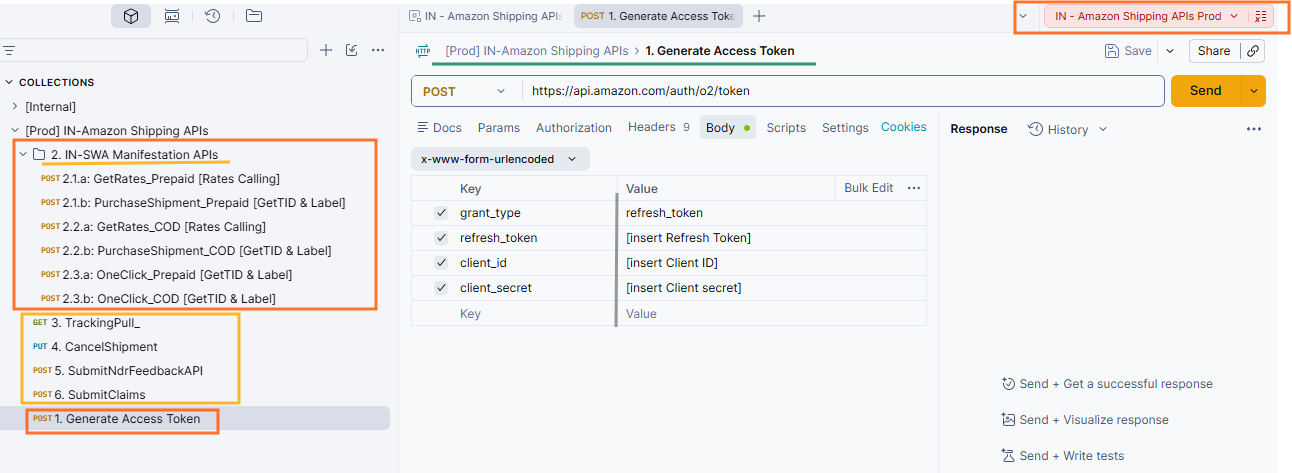Open the sidebar three-dot options menu
1292x473 pixels.
378,50
